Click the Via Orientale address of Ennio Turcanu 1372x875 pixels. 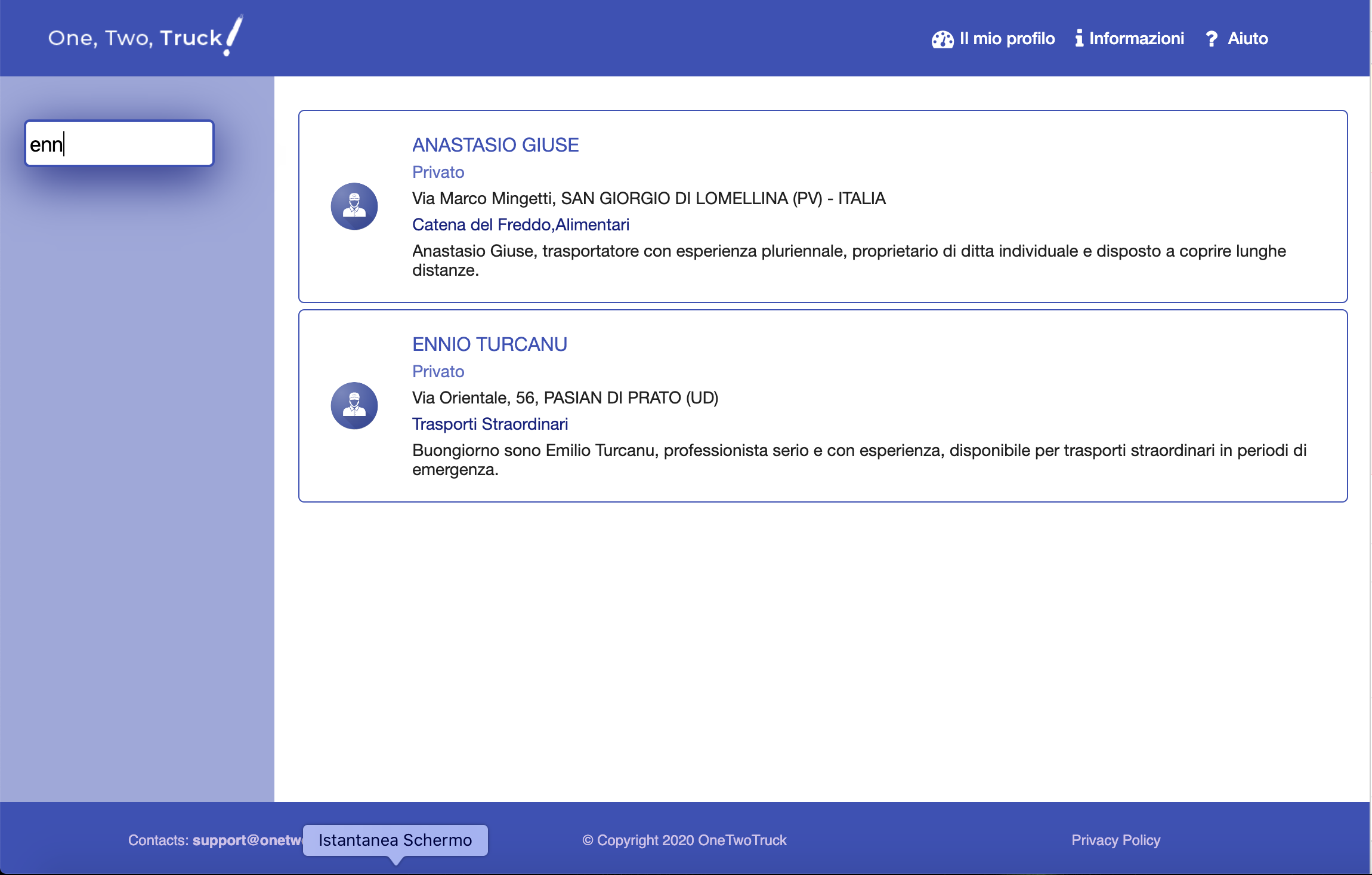pyautogui.click(x=565, y=398)
